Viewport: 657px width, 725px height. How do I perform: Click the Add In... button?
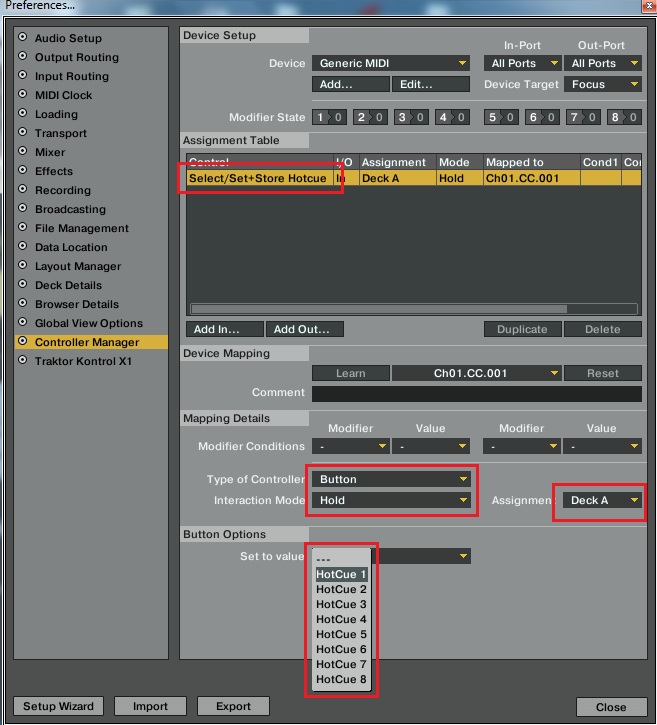[x=225, y=329]
